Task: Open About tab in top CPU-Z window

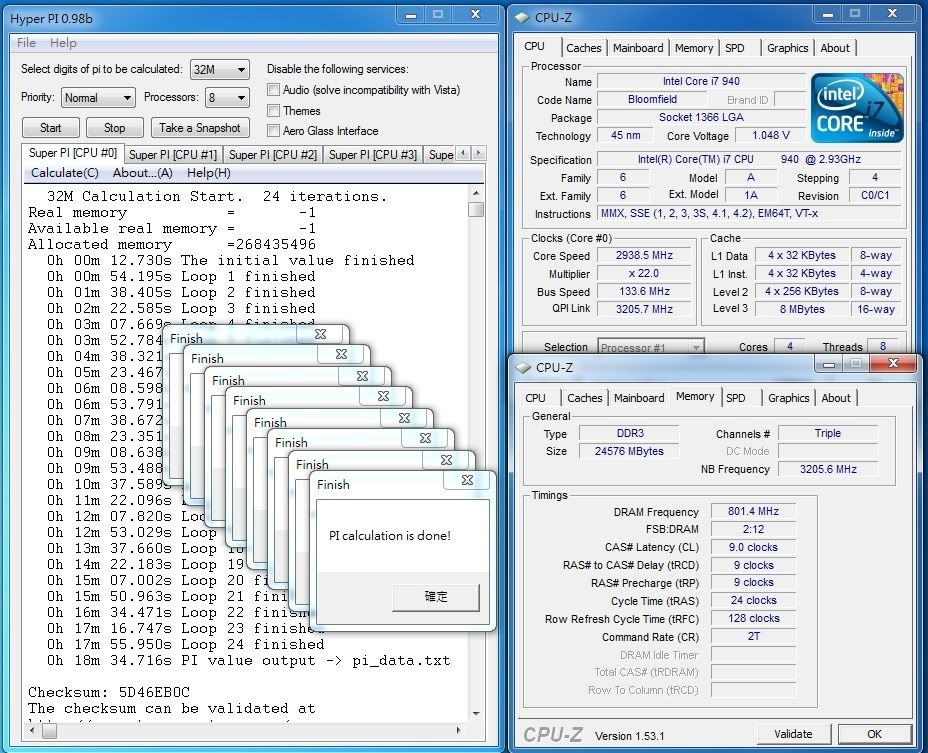Action: point(834,48)
